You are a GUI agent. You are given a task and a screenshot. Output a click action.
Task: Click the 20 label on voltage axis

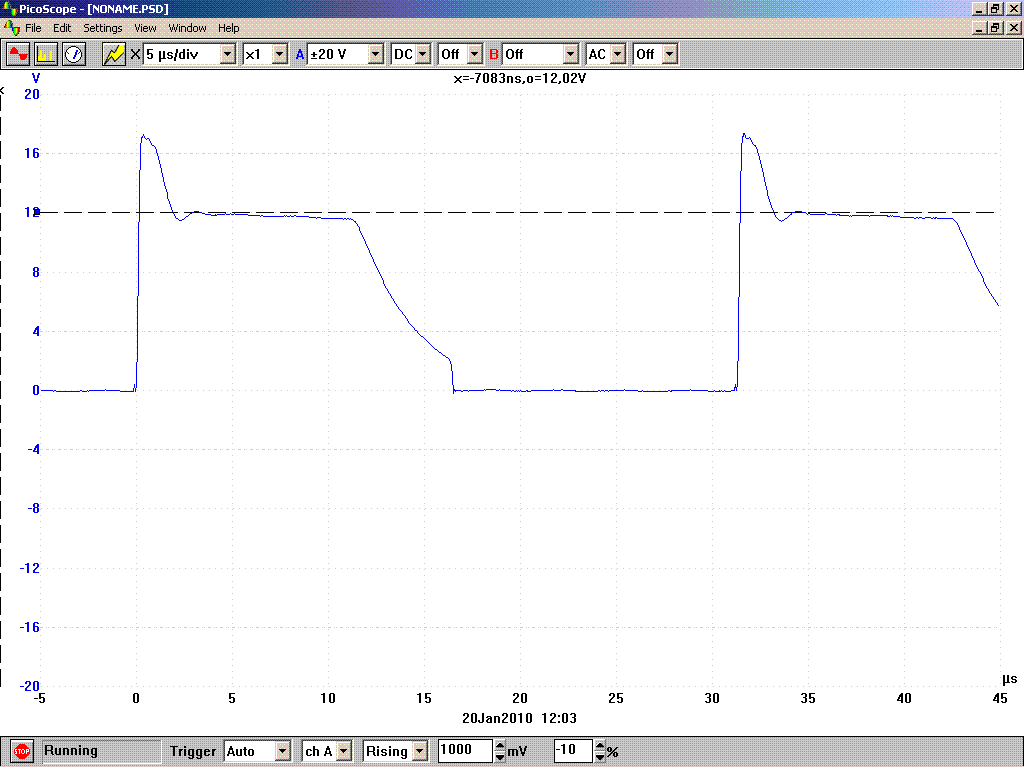(31, 94)
